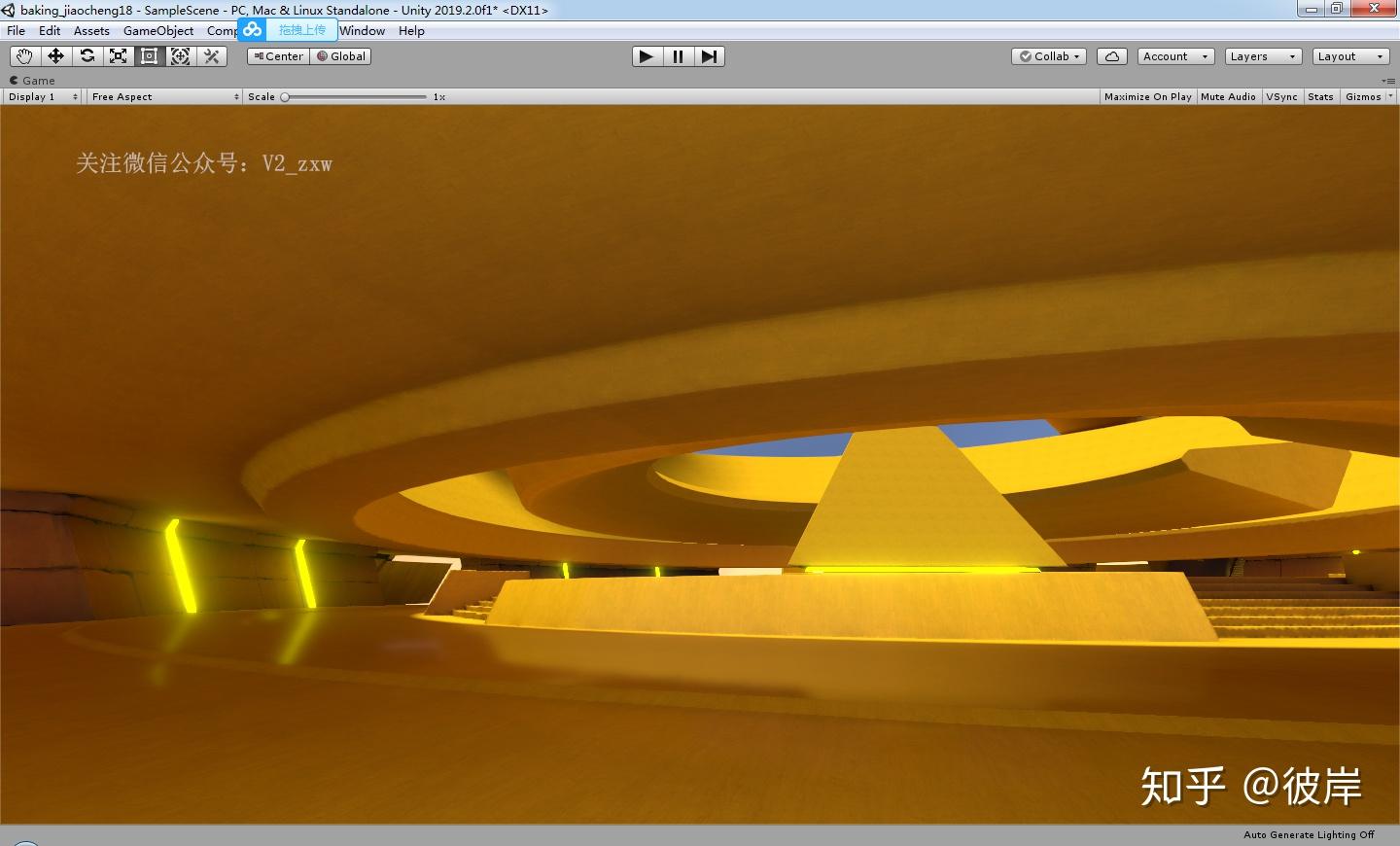Open the Collab dropdown
This screenshot has height=846, width=1400.
pyautogui.click(x=1049, y=56)
